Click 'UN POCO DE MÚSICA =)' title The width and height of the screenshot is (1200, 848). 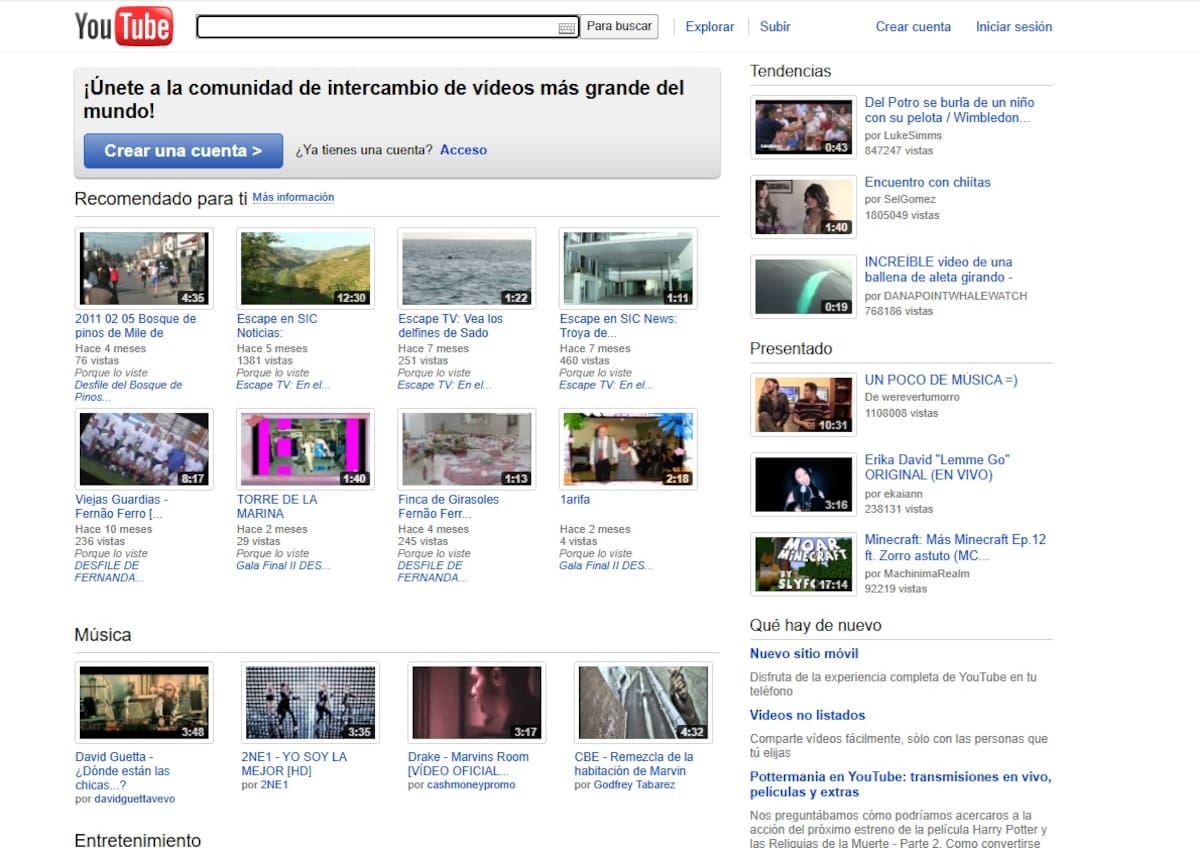click(x=941, y=380)
